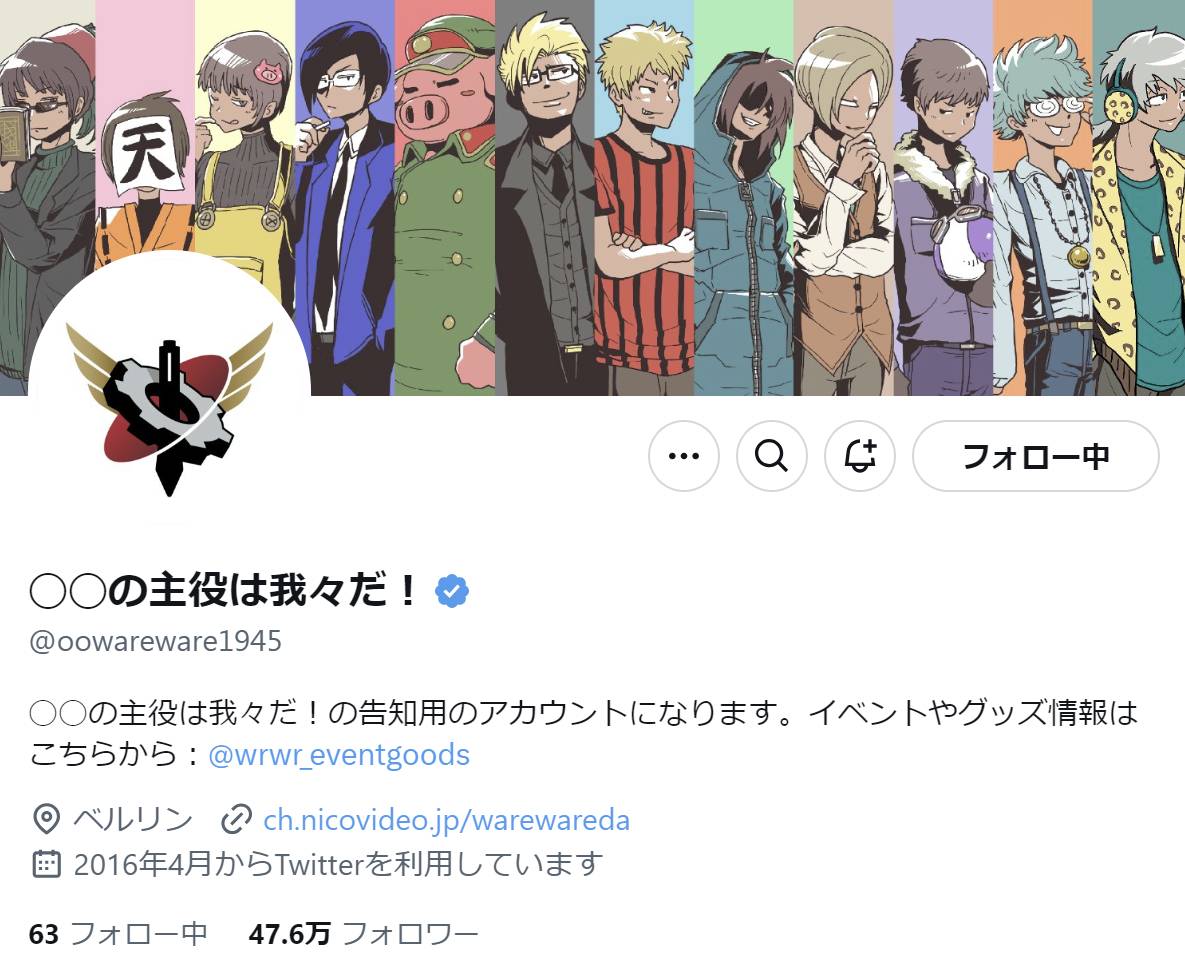Click the location pin icon beside ベルリン
Viewport: 1185px width, 960px height.
click(46, 819)
